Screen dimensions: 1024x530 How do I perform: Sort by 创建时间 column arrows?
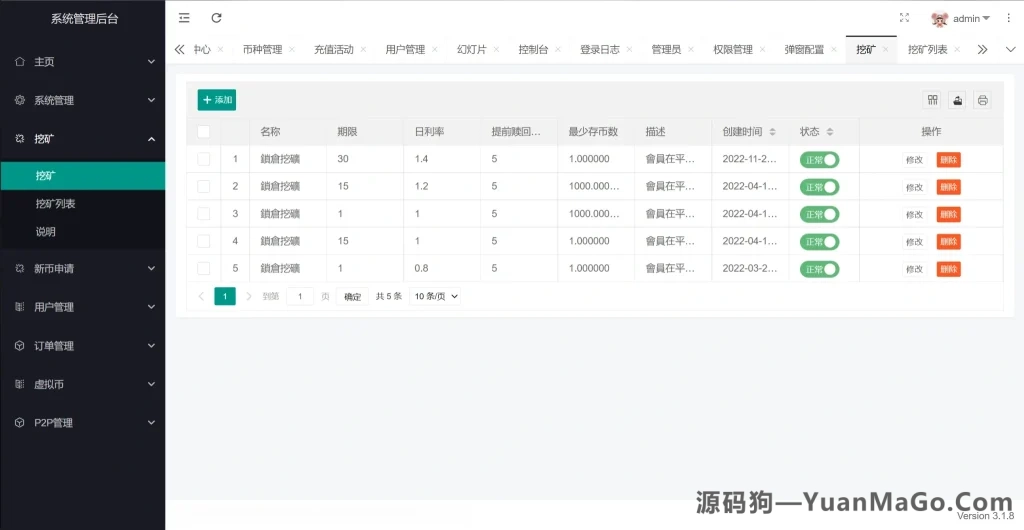coord(772,132)
